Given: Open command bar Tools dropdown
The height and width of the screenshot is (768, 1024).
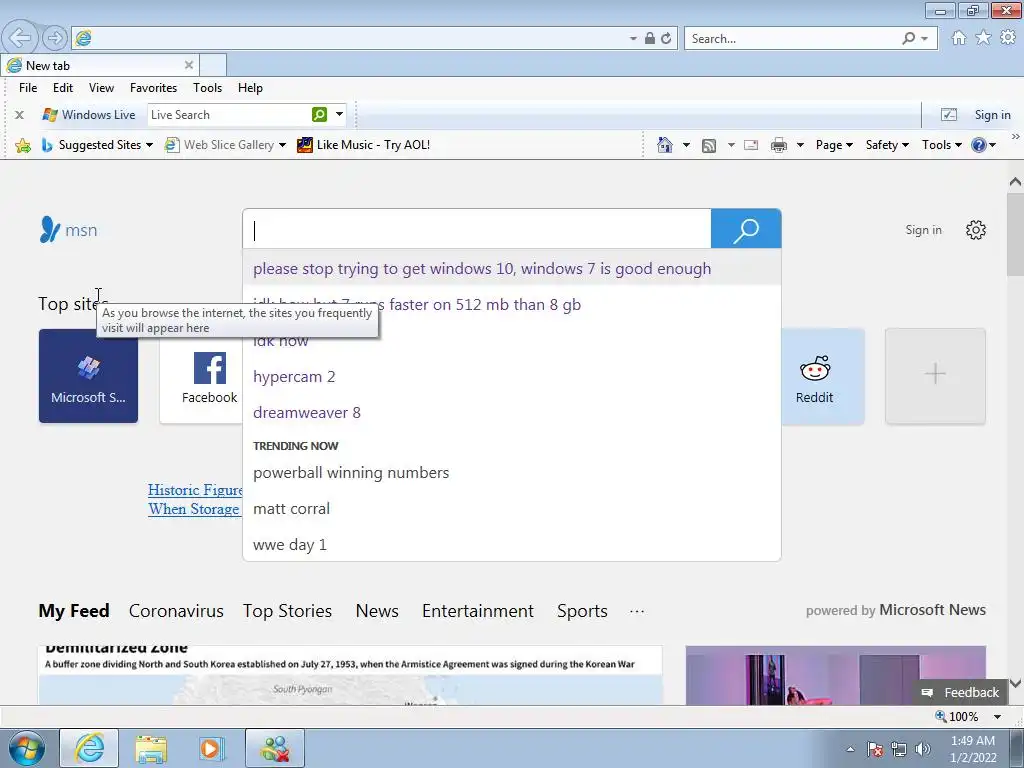Looking at the screenshot, I should (x=941, y=145).
